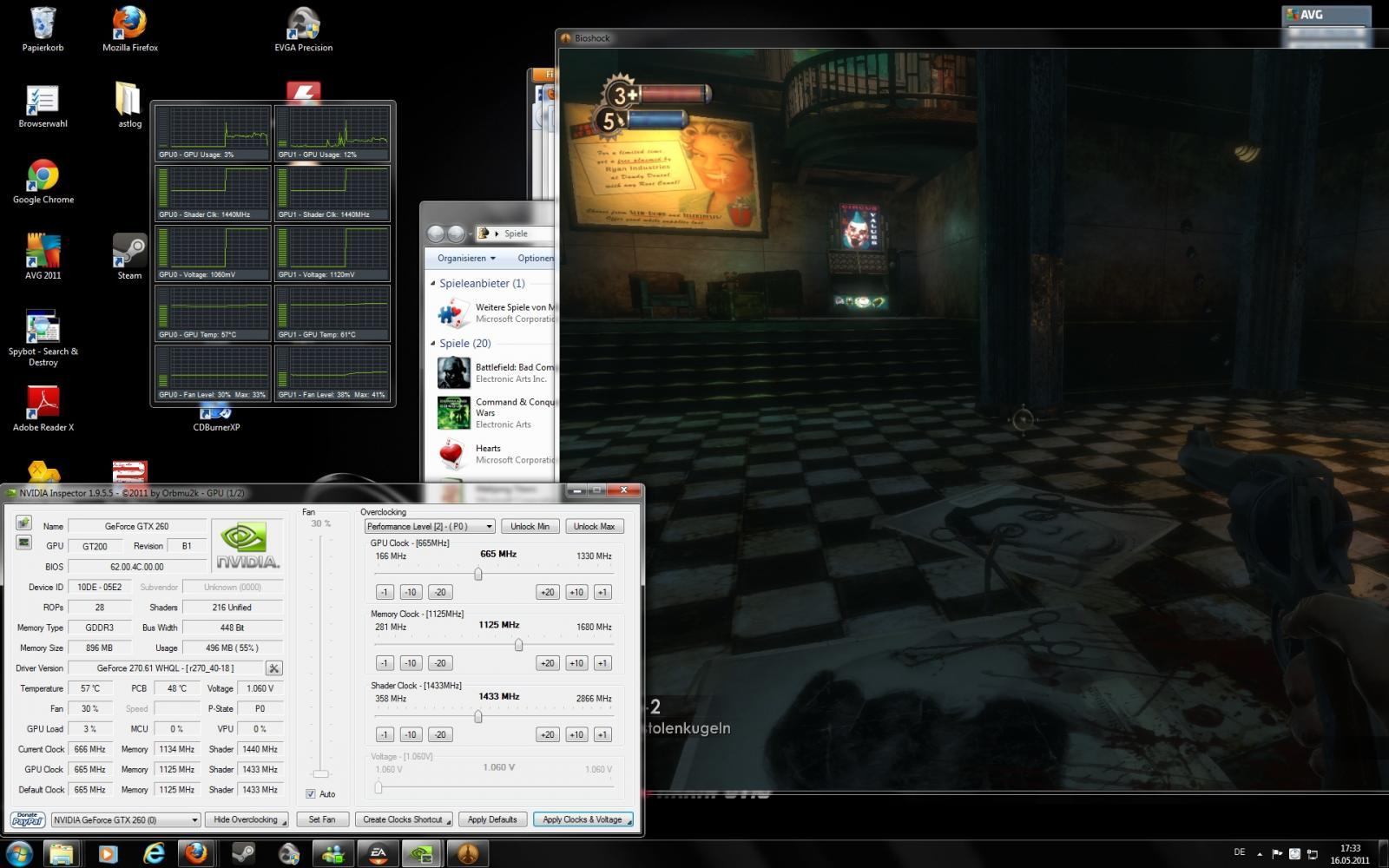Viewport: 1389px width, 868px height.
Task: Click the Unlock Min button
Action: coord(530,526)
